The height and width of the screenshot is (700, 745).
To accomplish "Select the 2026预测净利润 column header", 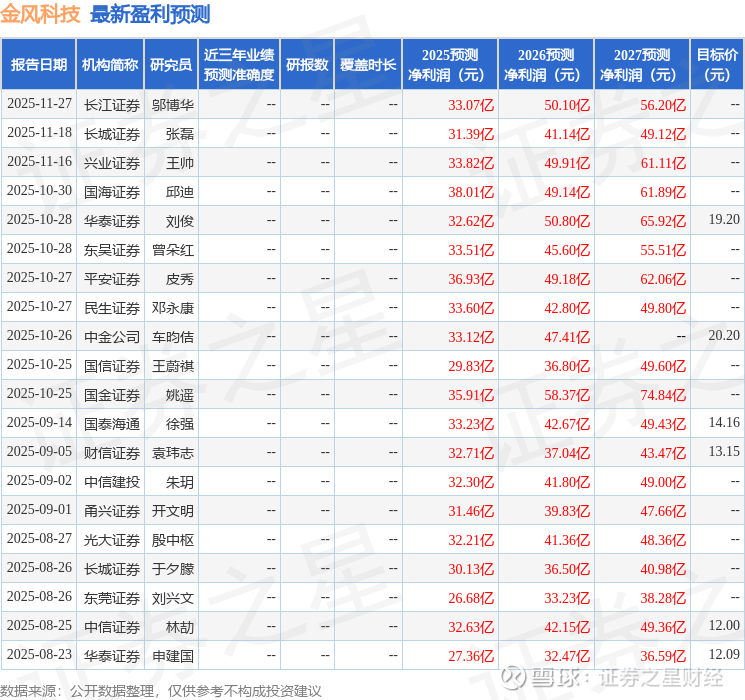I will click(x=546, y=65).
